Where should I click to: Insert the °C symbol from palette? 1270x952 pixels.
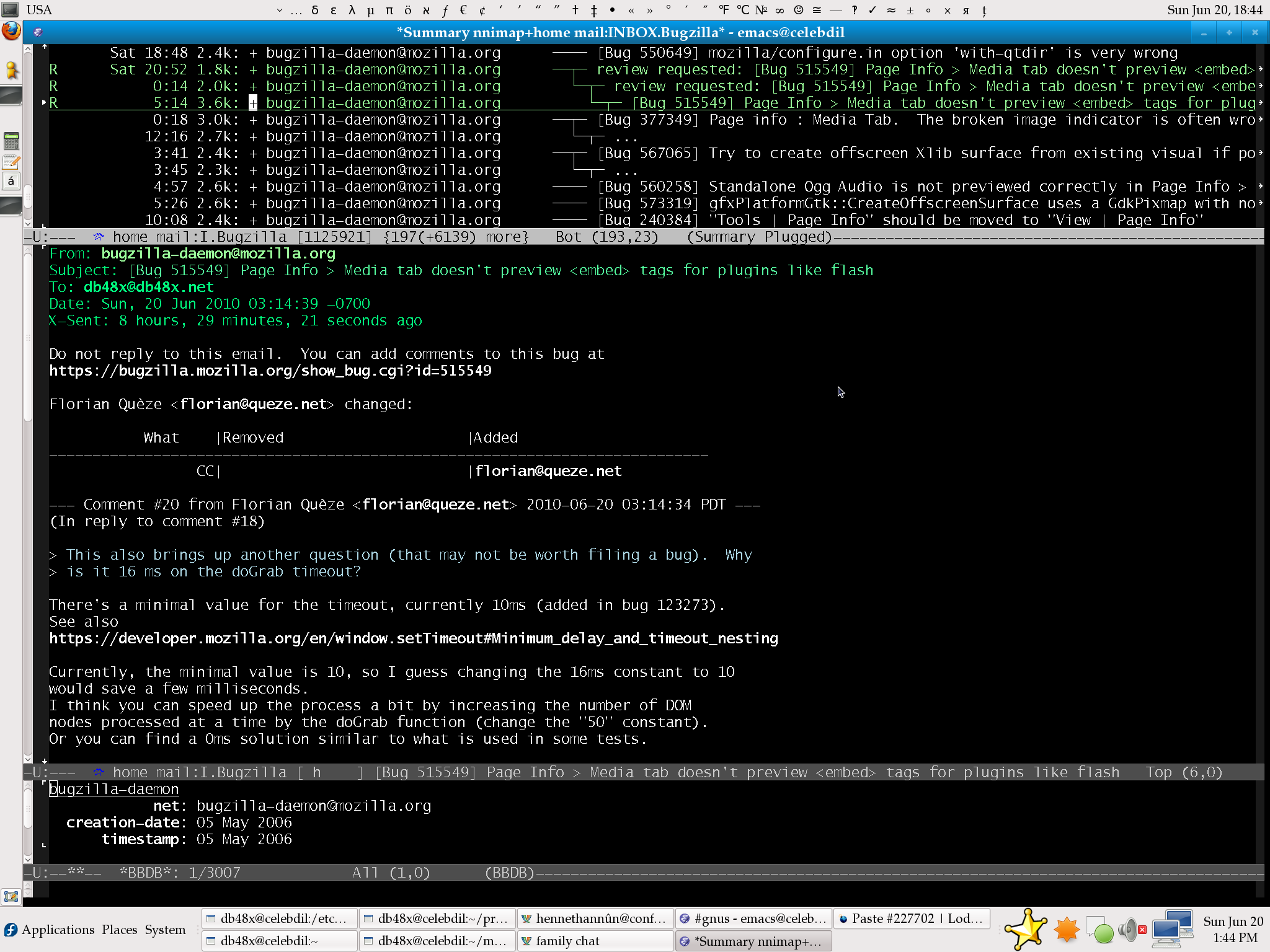coord(743,10)
